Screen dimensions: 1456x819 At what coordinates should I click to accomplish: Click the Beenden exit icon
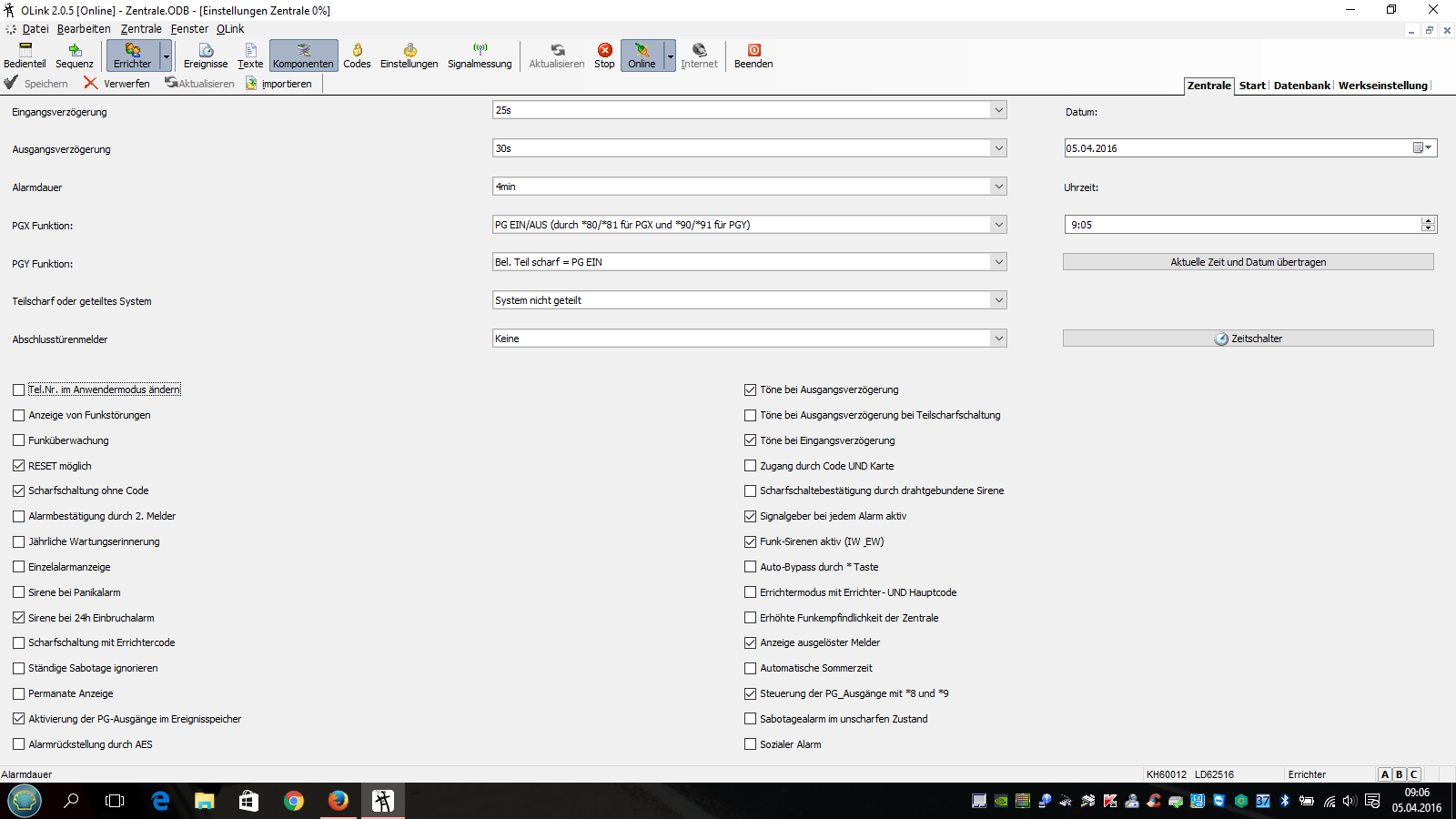pos(753,55)
